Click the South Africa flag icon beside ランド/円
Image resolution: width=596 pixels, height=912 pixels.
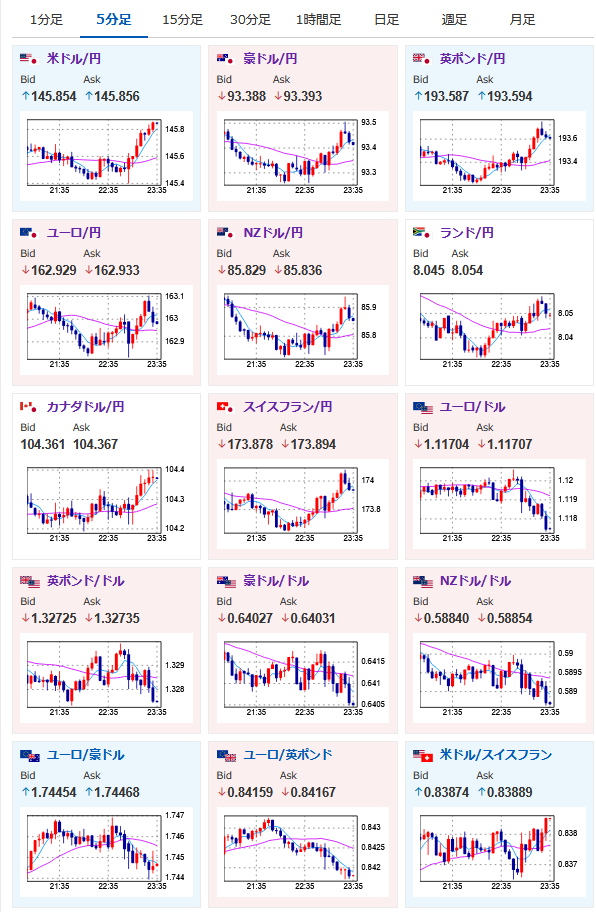click(422, 233)
